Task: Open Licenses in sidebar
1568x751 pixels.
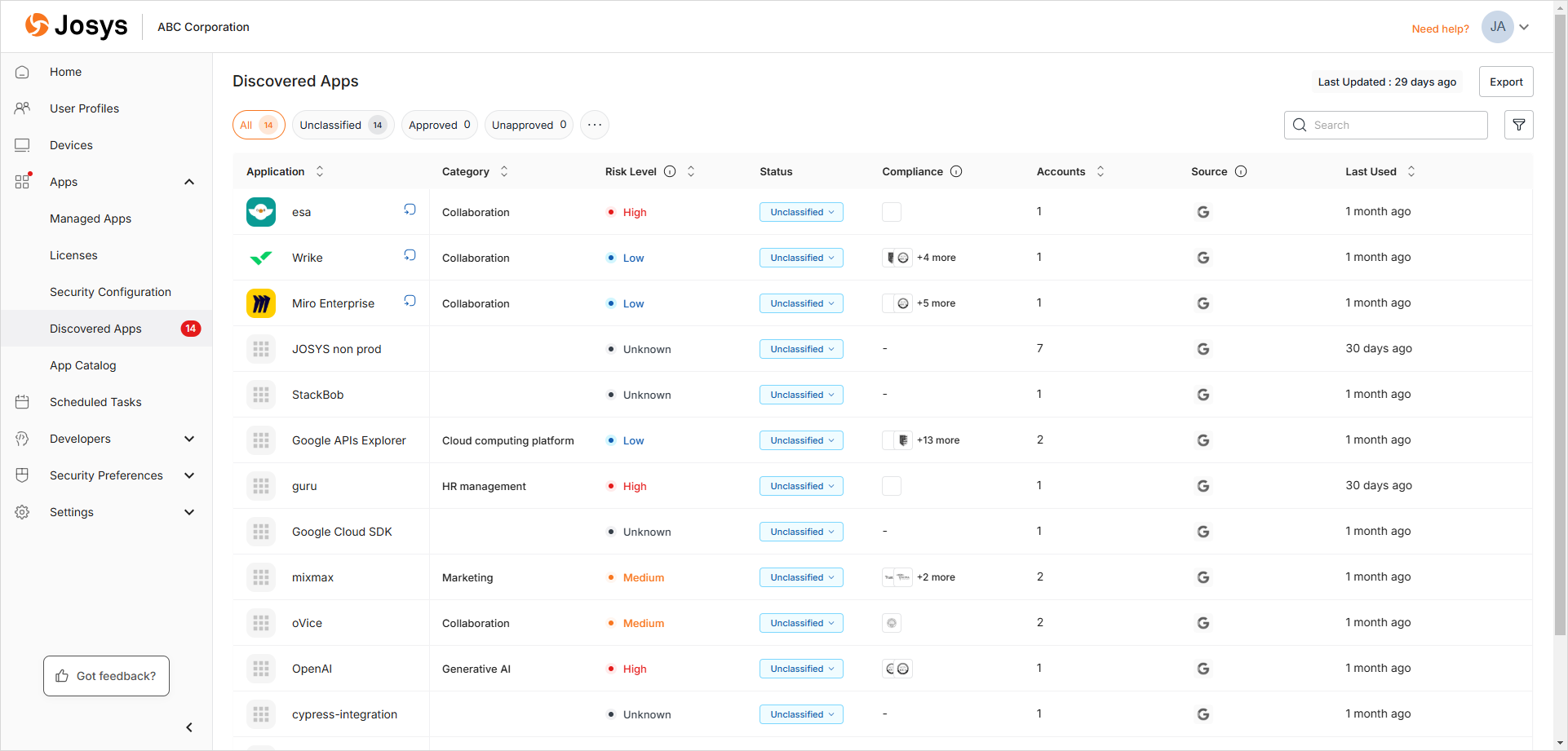Action: tap(73, 255)
